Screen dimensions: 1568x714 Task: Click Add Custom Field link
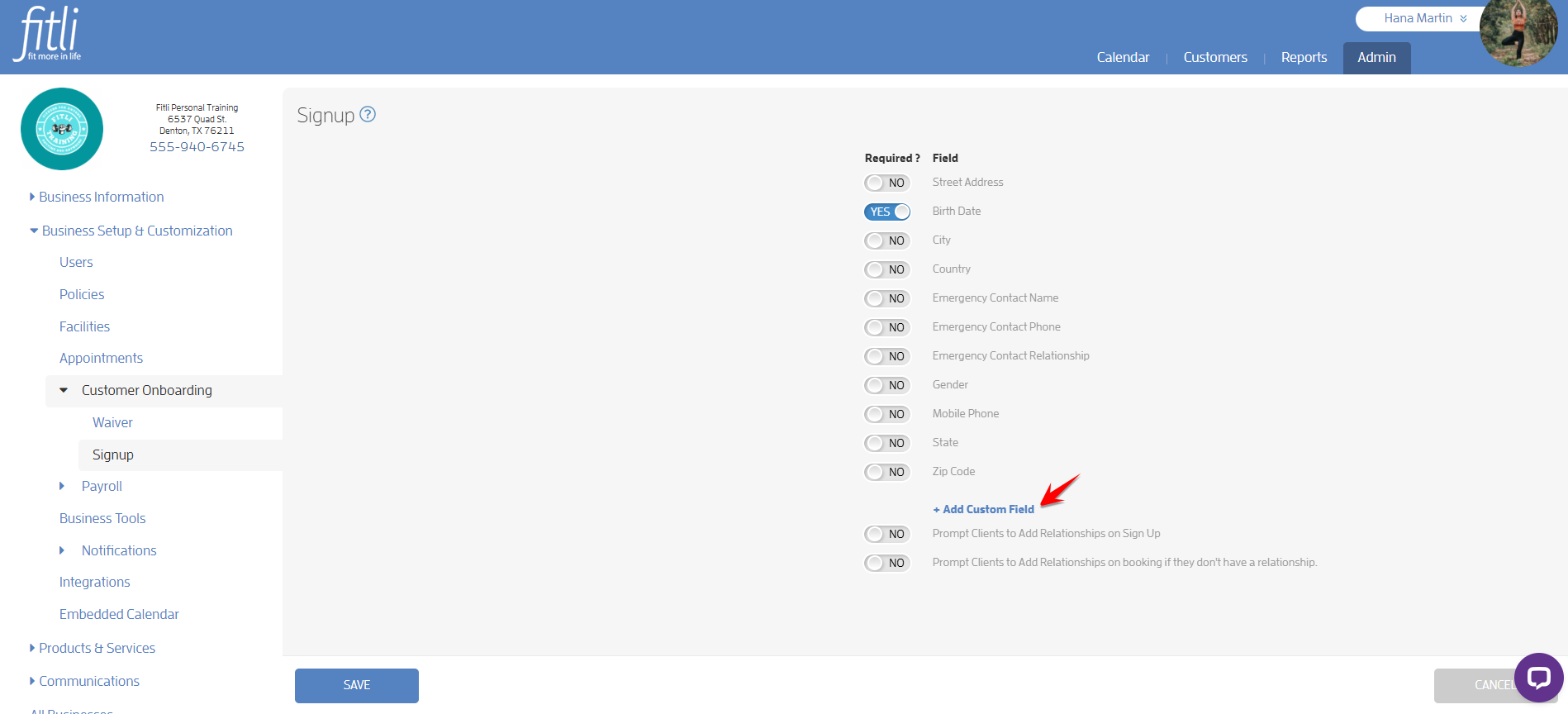983,509
